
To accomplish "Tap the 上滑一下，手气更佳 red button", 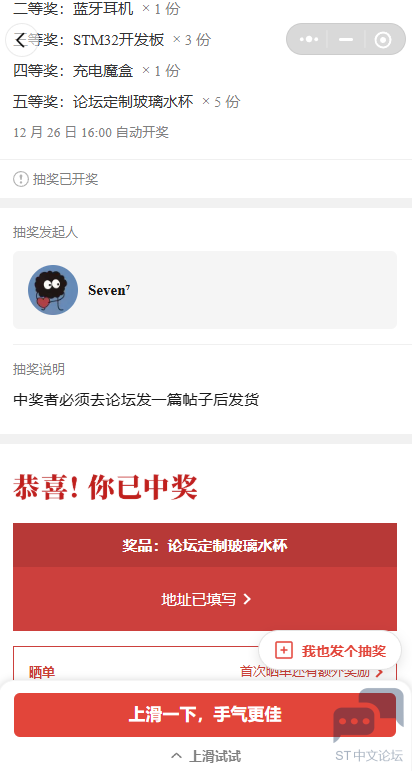I will pos(205,715).
